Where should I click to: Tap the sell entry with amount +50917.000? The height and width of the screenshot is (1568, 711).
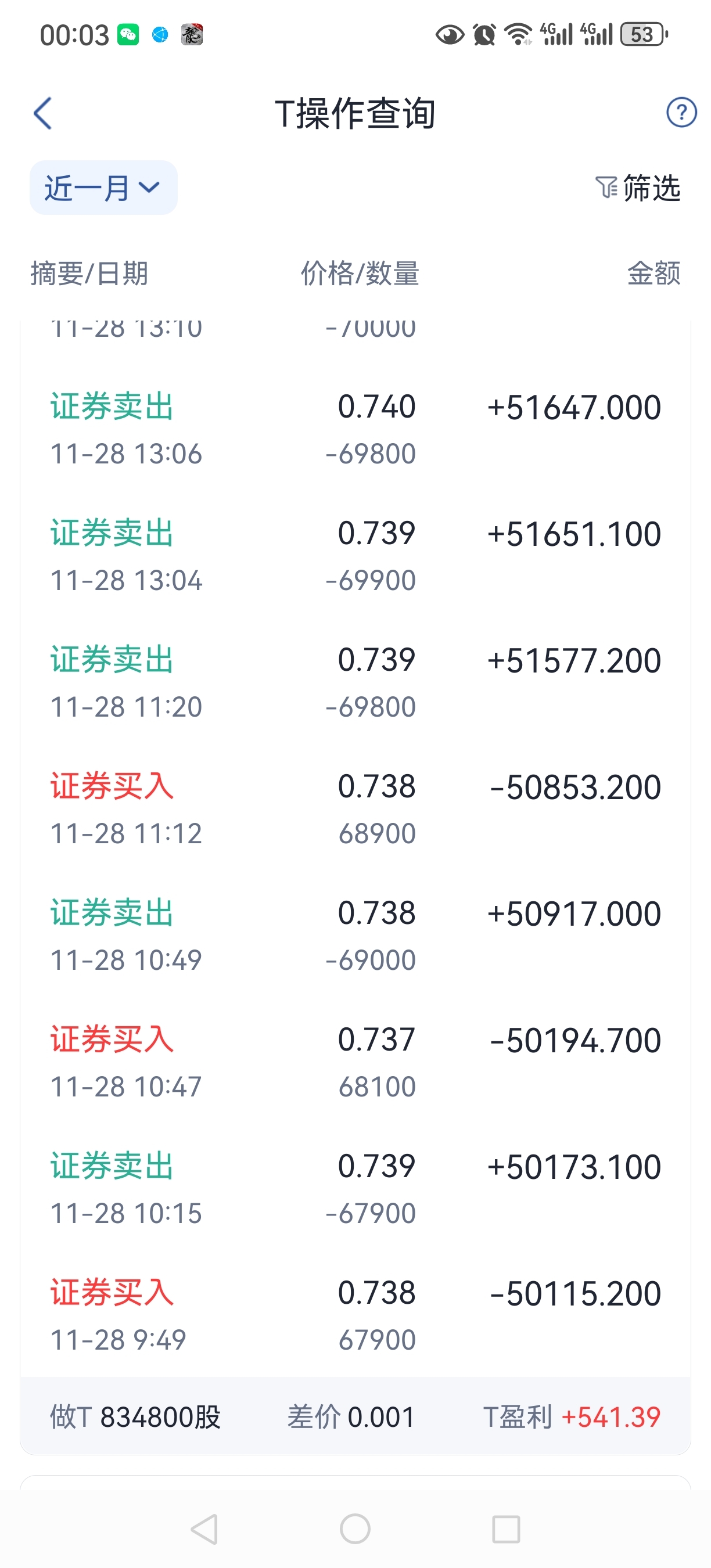click(x=355, y=936)
